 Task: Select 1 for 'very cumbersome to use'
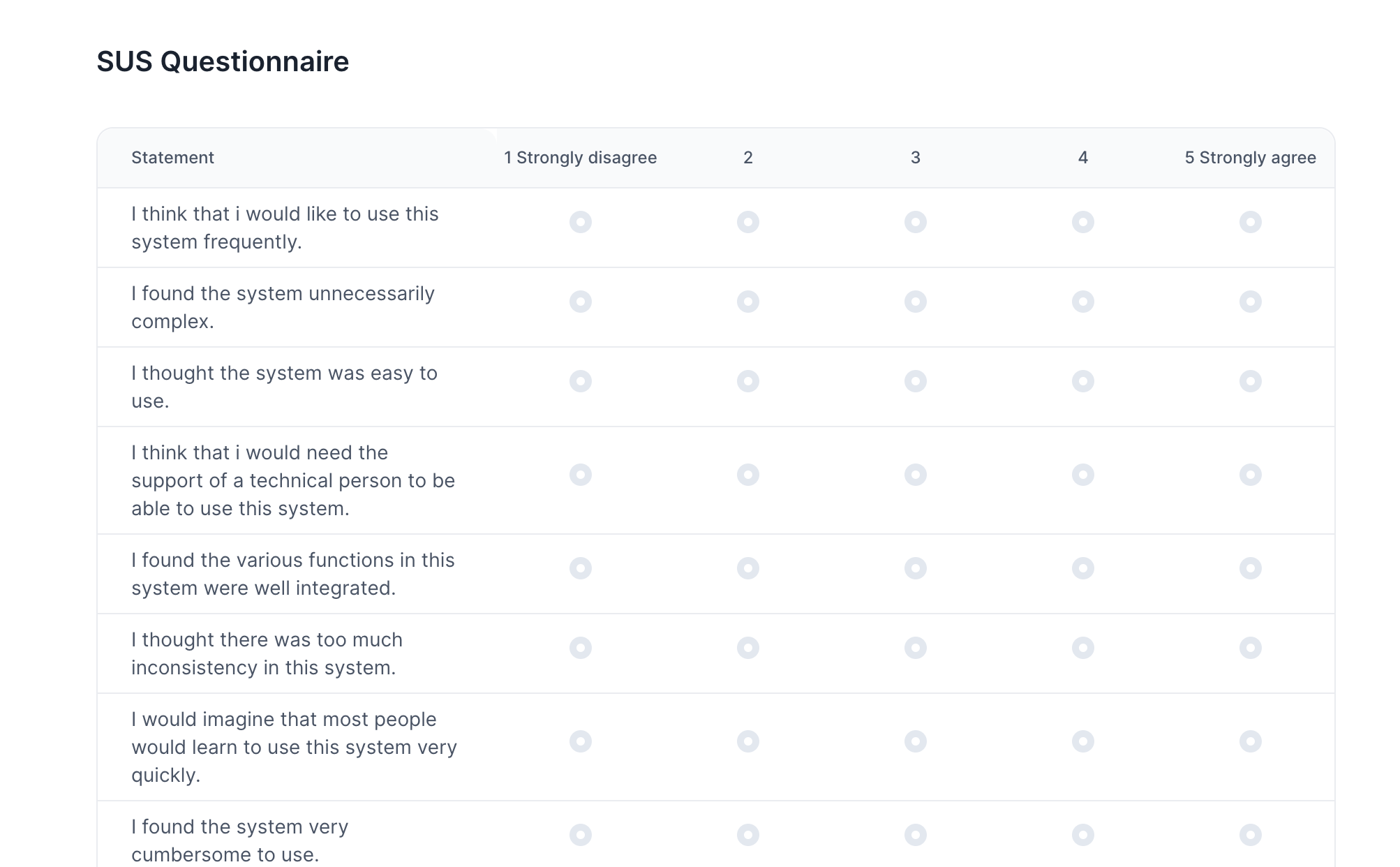coord(581,835)
